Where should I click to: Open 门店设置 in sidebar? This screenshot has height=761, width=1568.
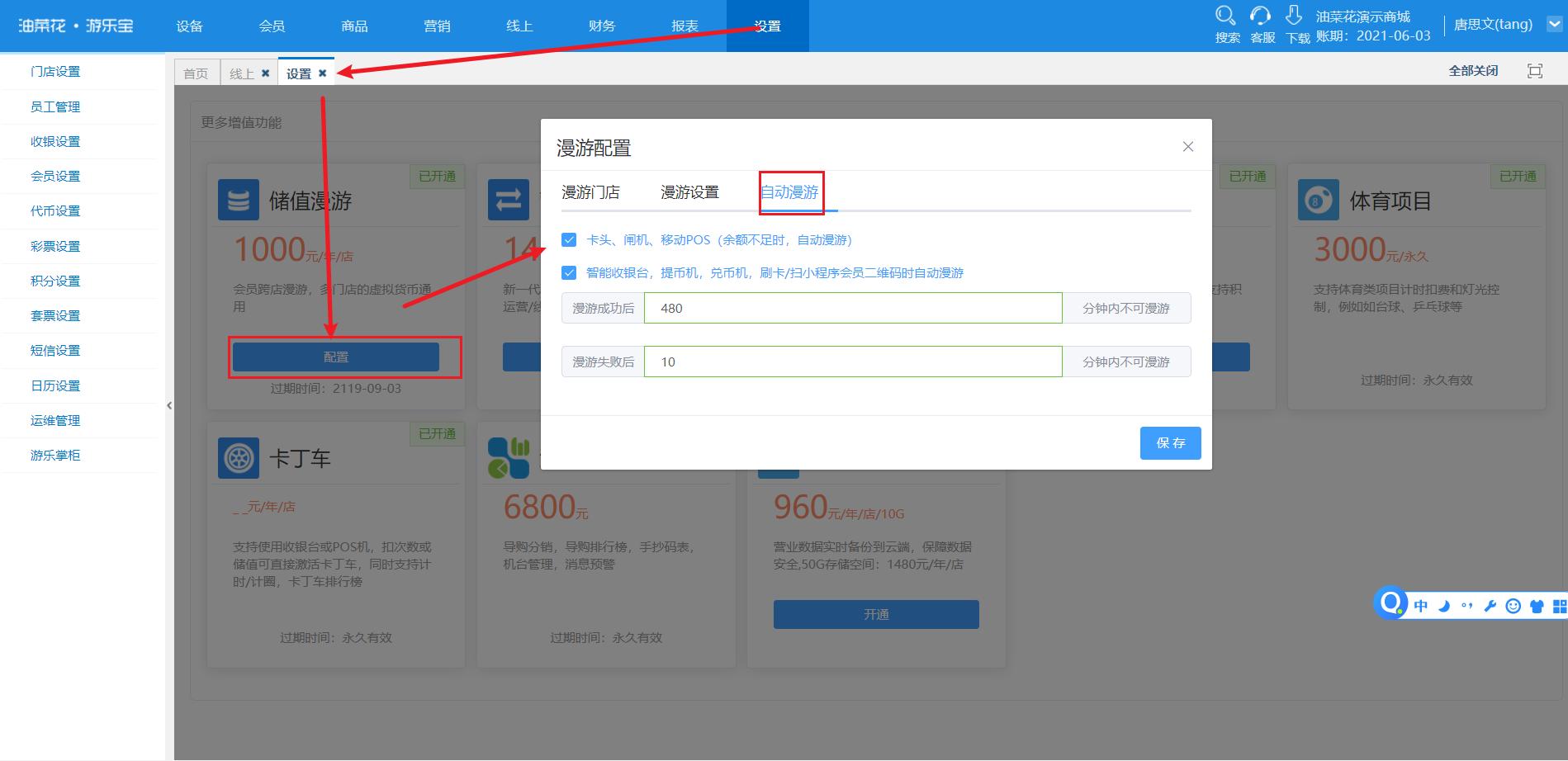55,72
